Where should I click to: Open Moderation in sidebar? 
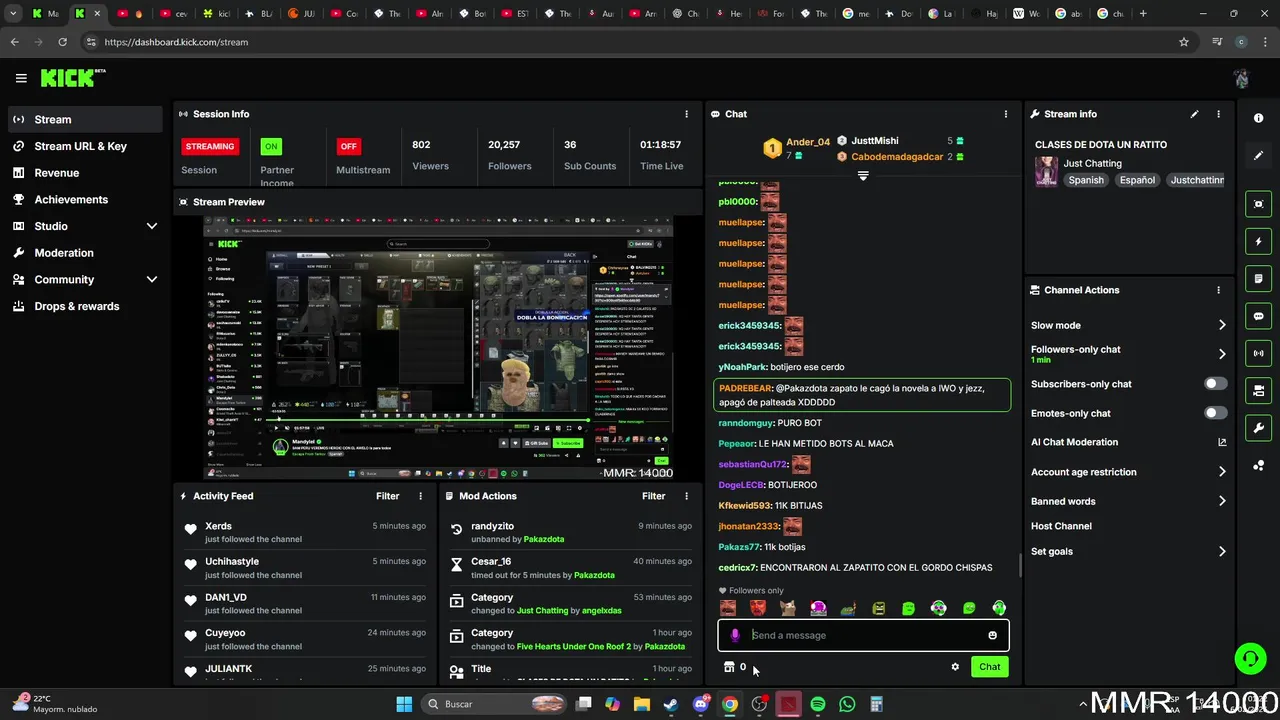(x=86, y=253)
